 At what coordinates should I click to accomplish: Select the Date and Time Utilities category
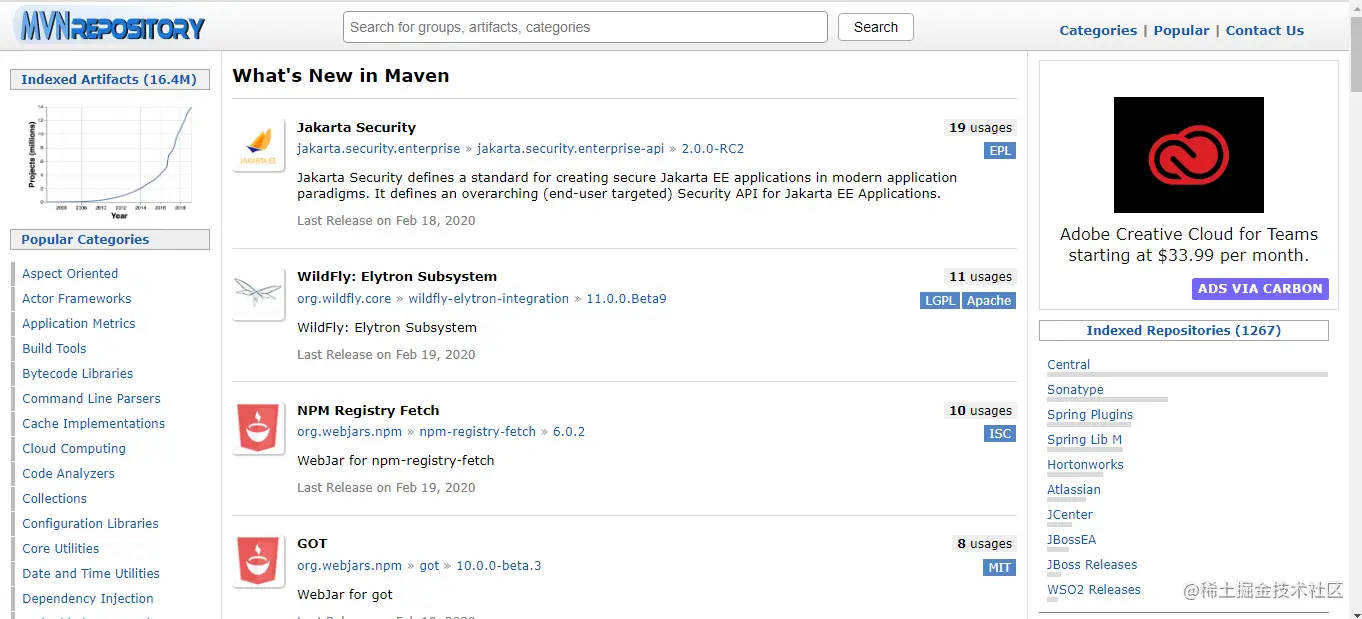coord(91,573)
